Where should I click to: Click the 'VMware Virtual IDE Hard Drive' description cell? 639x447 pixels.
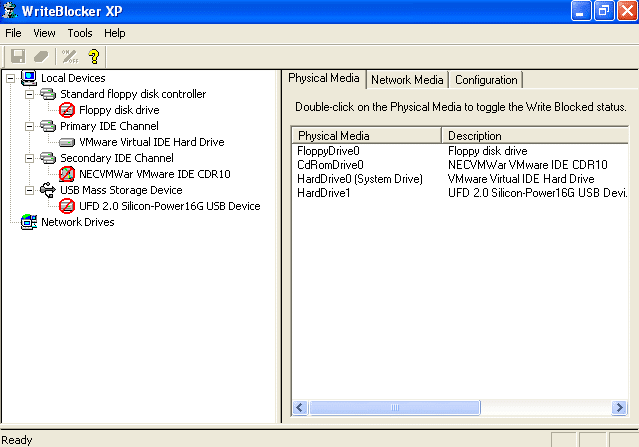[x=521, y=179]
